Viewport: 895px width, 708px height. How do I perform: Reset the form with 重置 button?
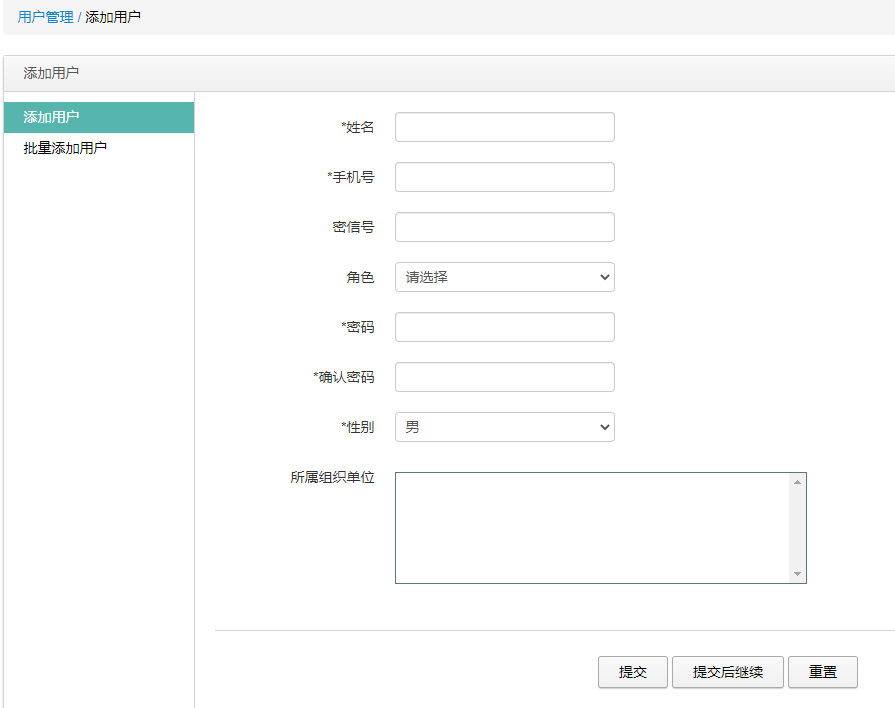point(822,672)
